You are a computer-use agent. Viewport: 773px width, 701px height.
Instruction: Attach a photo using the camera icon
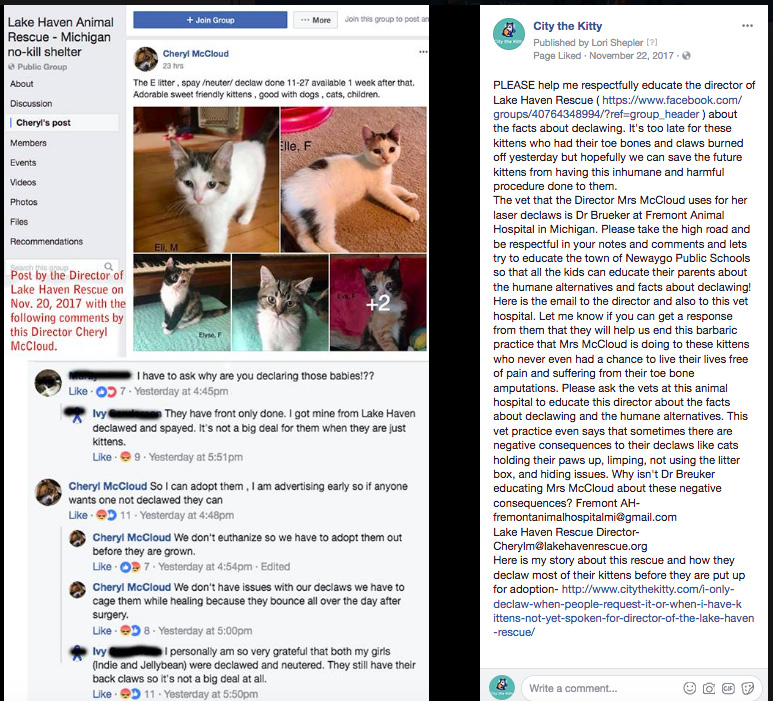pyautogui.click(x=709, y=688)
